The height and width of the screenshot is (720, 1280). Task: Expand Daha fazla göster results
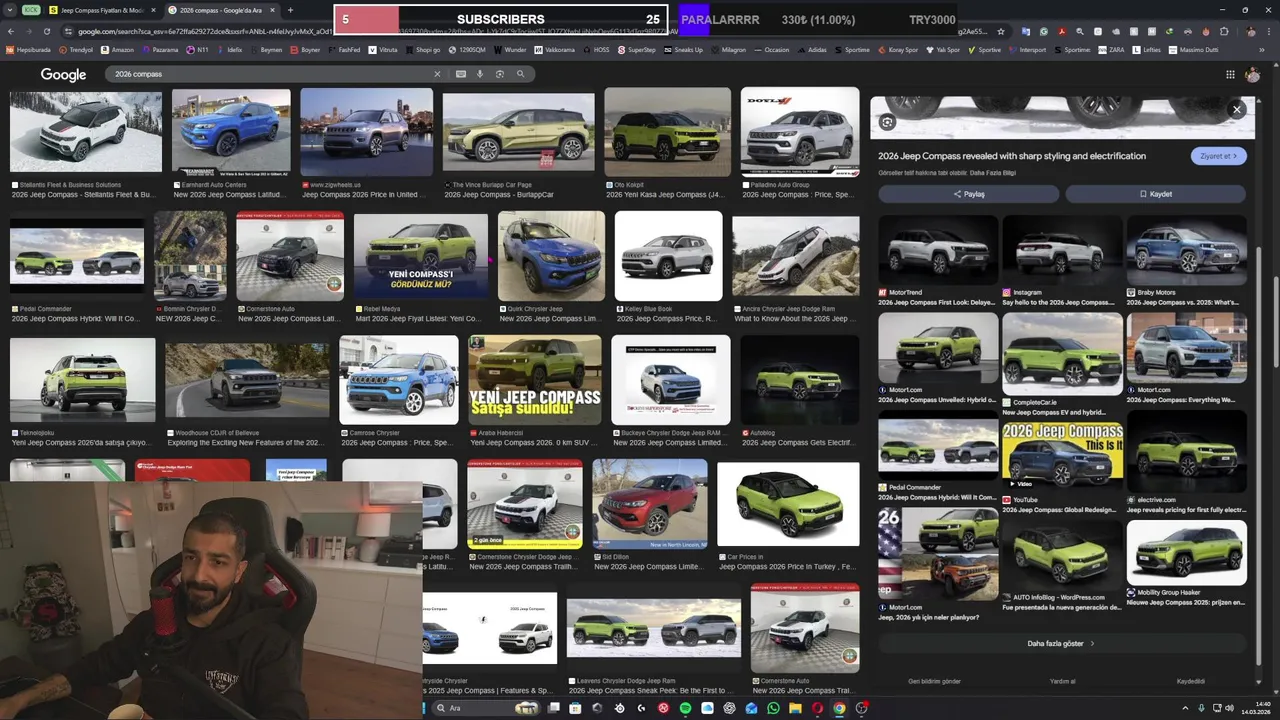click(x=1062, y=644)
